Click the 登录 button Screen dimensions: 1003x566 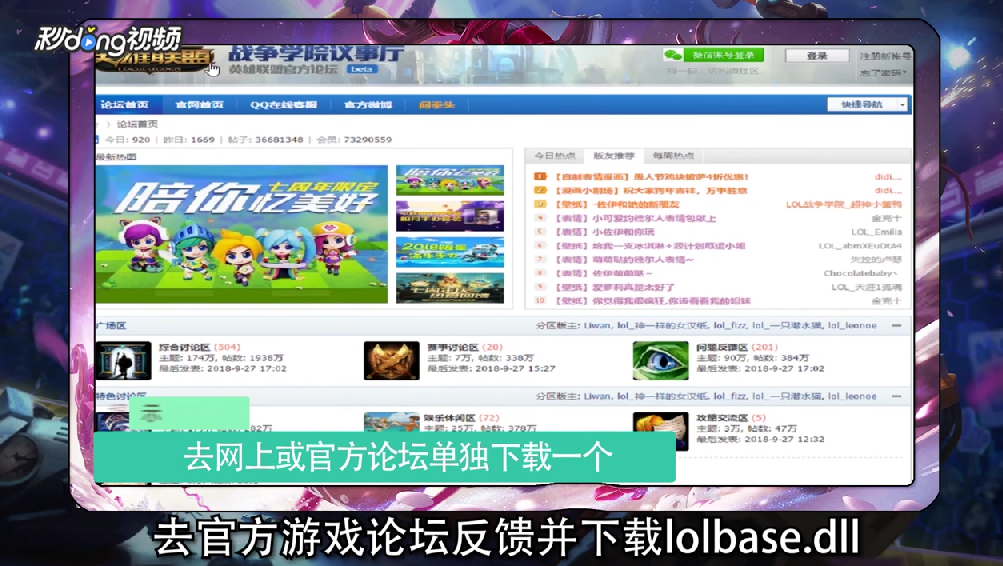point(817,56)
